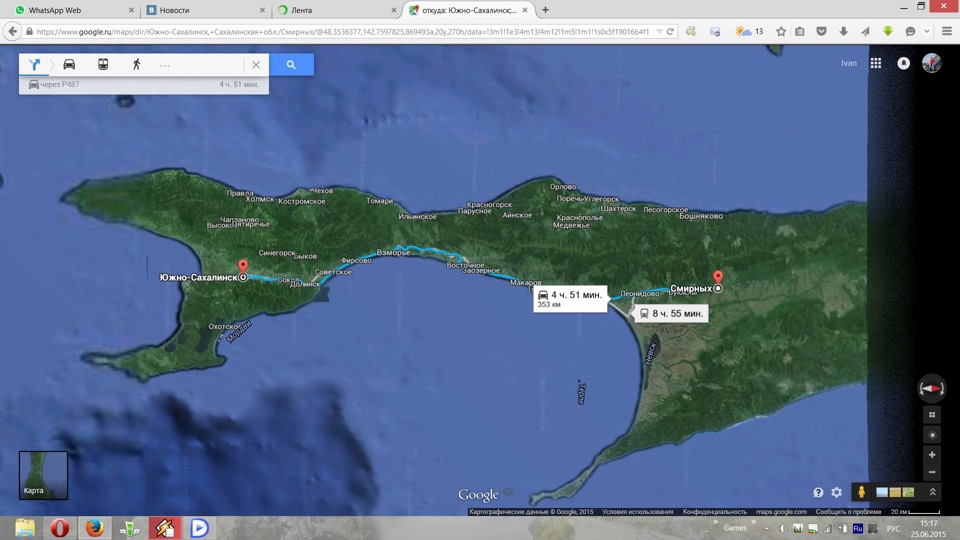Viewport: 960px width, 540px height.
Task: Toggle tilt view grid button
Action: [932, 414]
